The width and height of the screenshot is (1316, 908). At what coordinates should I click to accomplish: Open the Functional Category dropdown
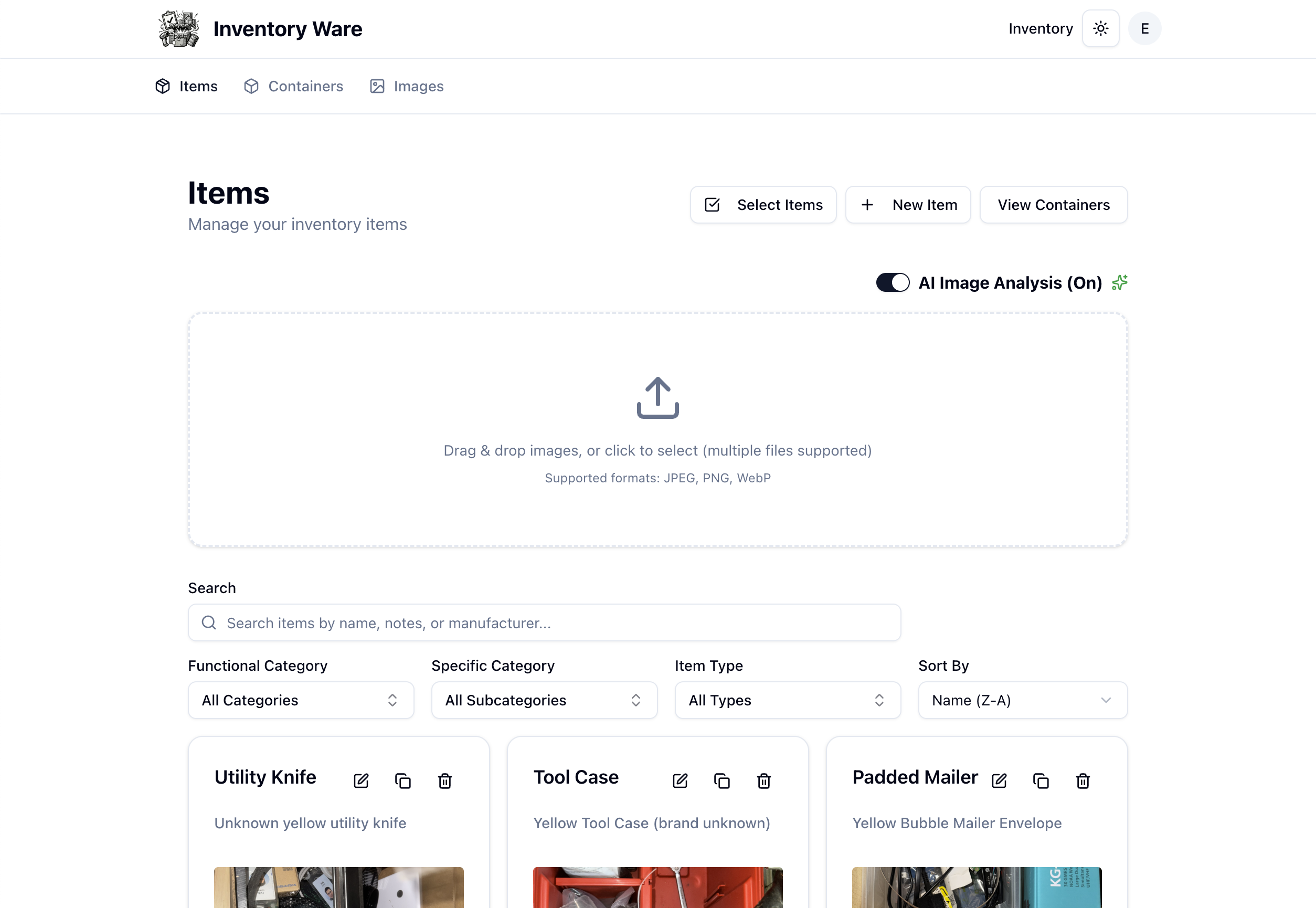(301, 700)
